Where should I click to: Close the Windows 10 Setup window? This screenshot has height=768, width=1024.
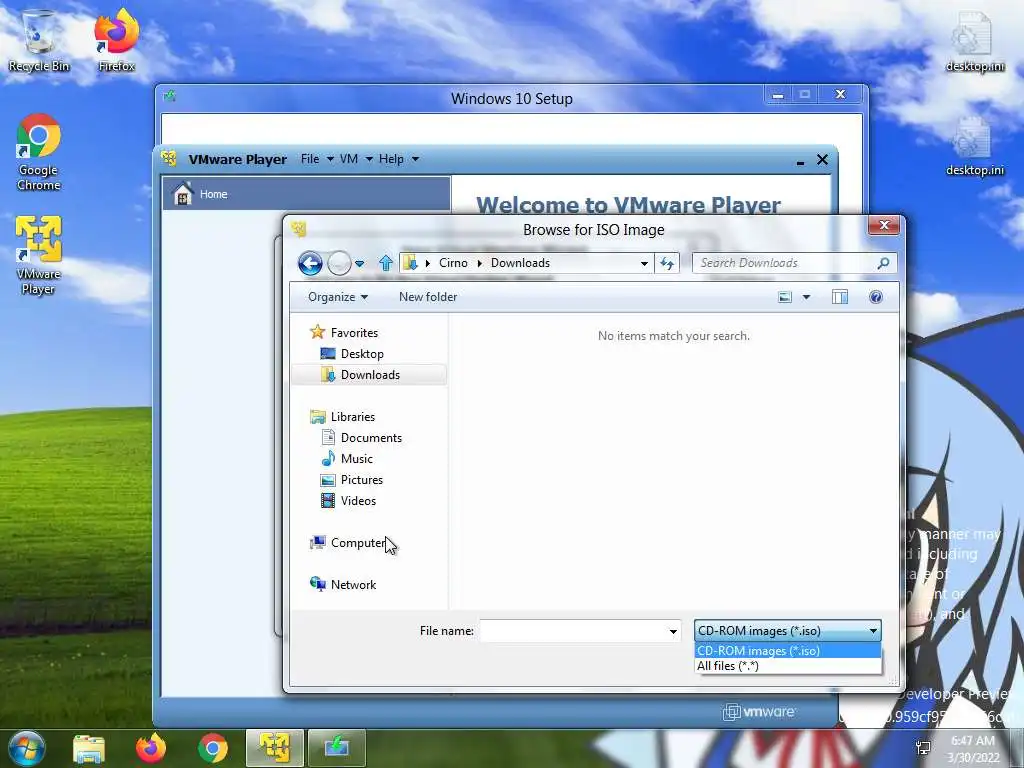[x=840, y=95]
